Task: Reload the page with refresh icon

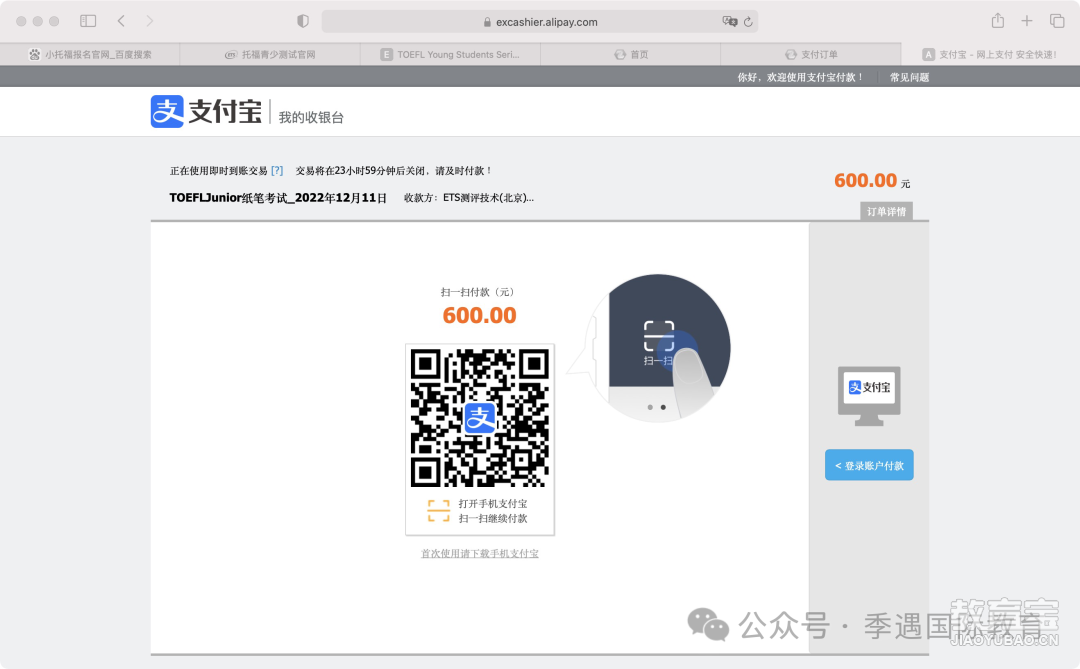Action: coord(748,22)
